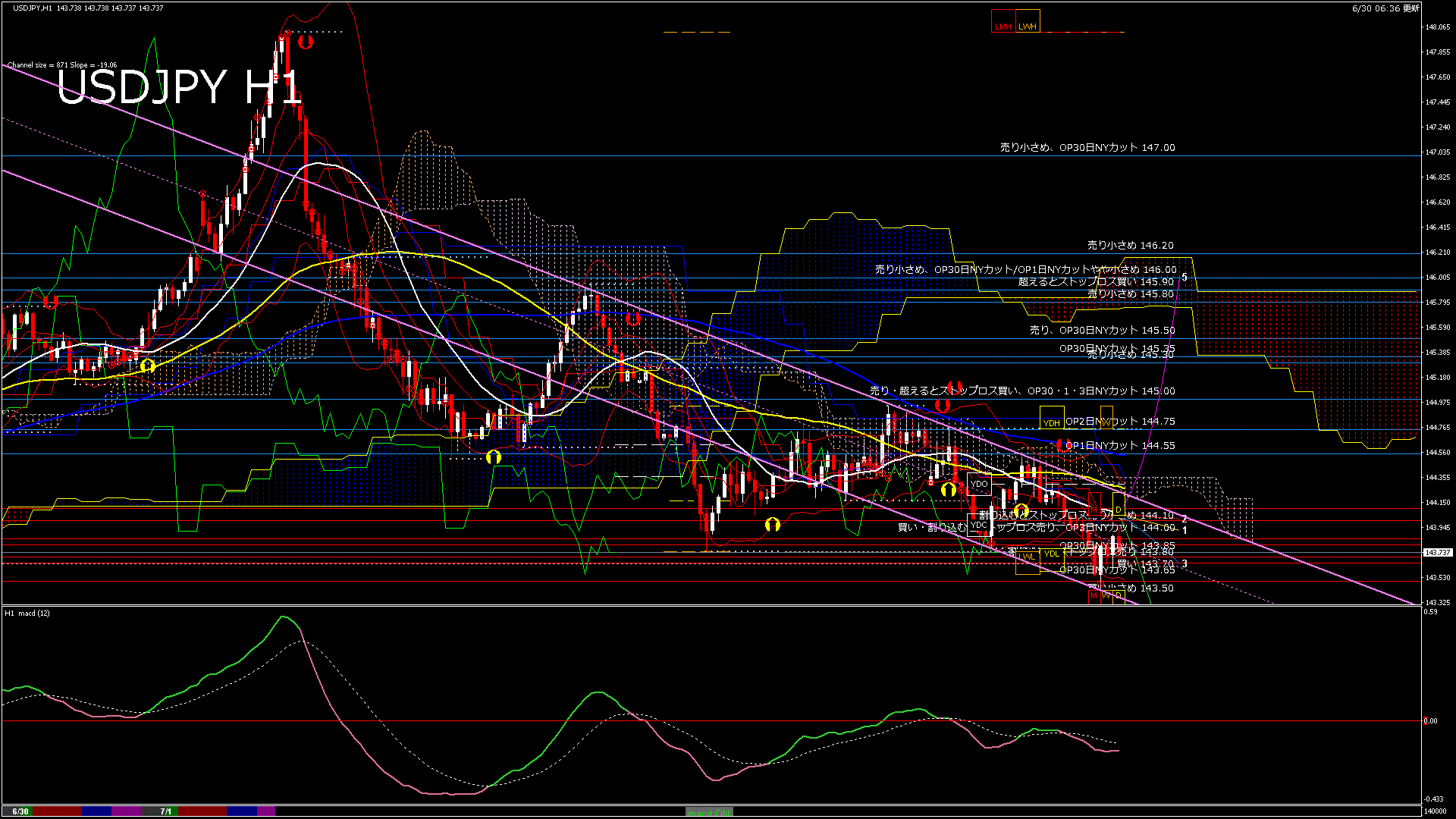
Task: Toggle the macd ON button
Action: tap(709, 811)
